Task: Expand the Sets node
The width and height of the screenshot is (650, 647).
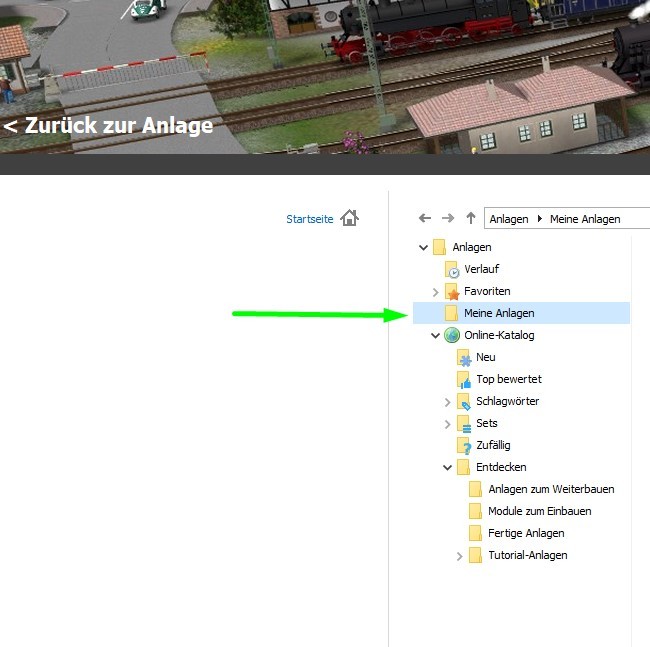Action: point(447,424)
